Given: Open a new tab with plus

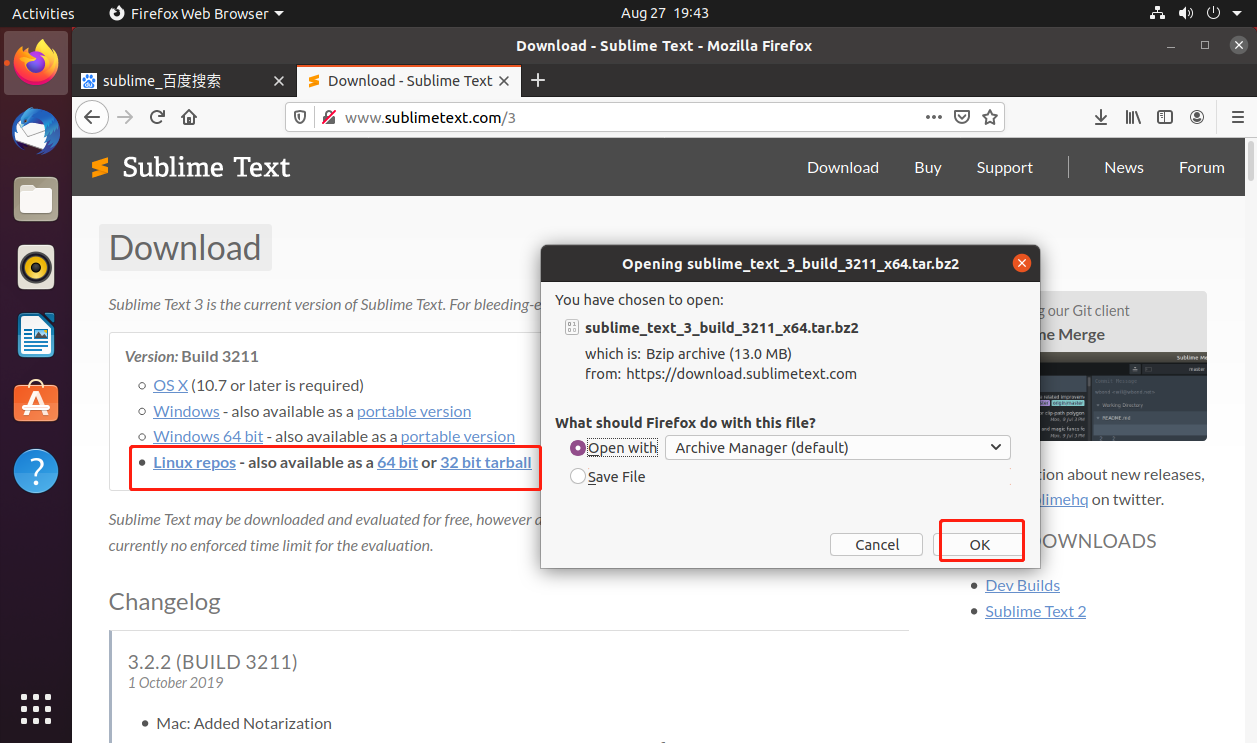Looking at the screenshot, I should 538,80.
